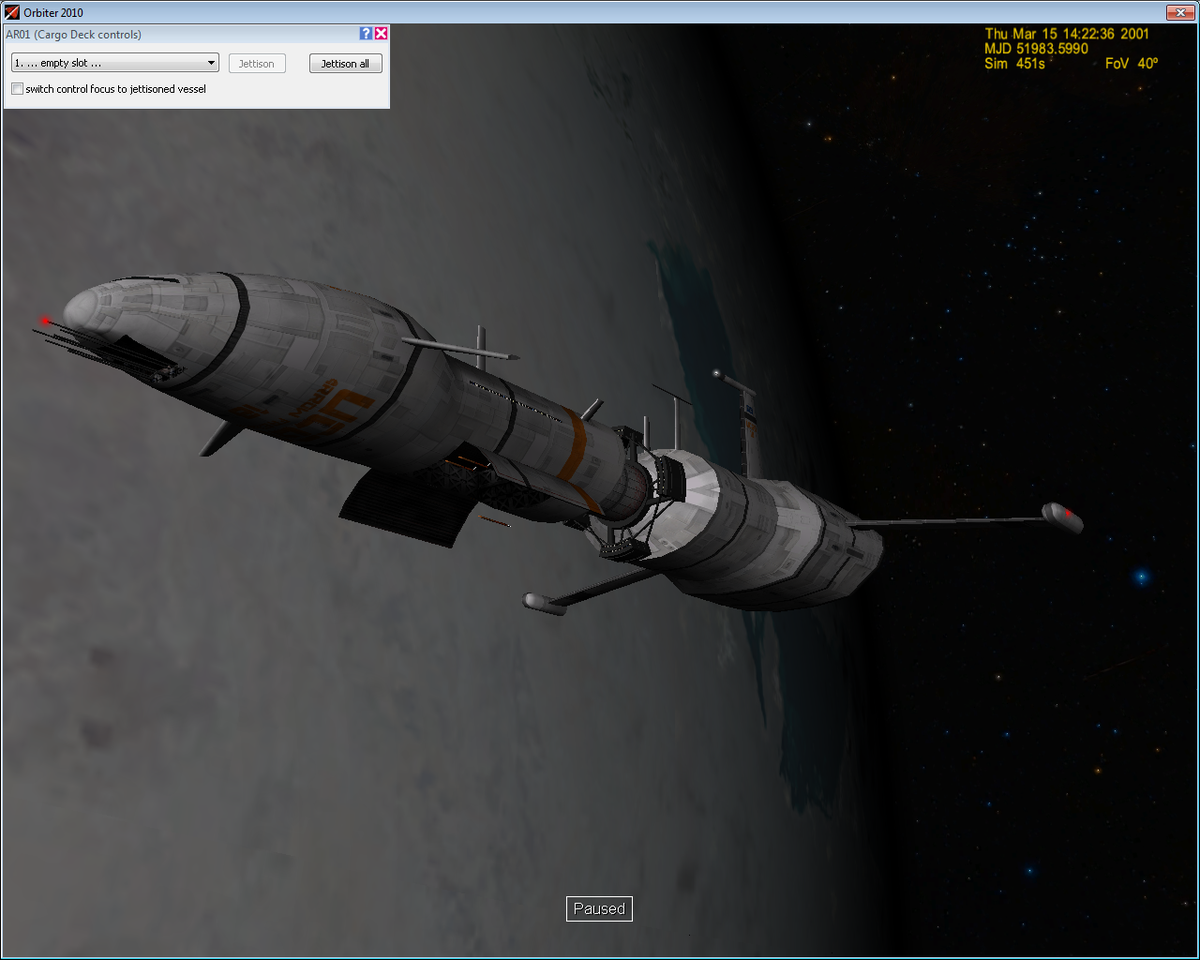Open help for Cargo Deck controls dialog
Viewport: 1200px width, 960px height.
(366, 34)
